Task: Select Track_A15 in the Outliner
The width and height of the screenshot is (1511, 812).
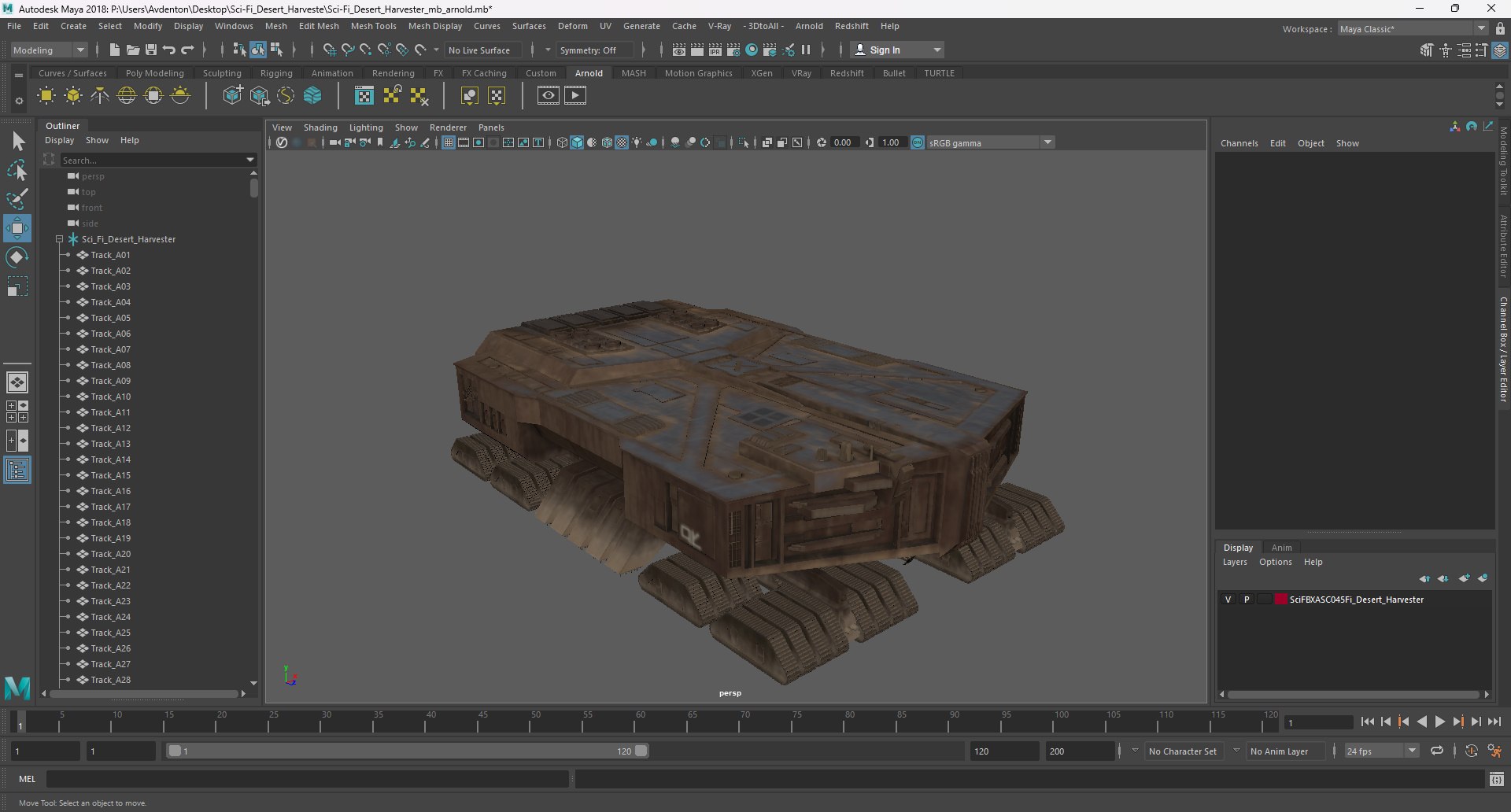Action: click(110, 475)
